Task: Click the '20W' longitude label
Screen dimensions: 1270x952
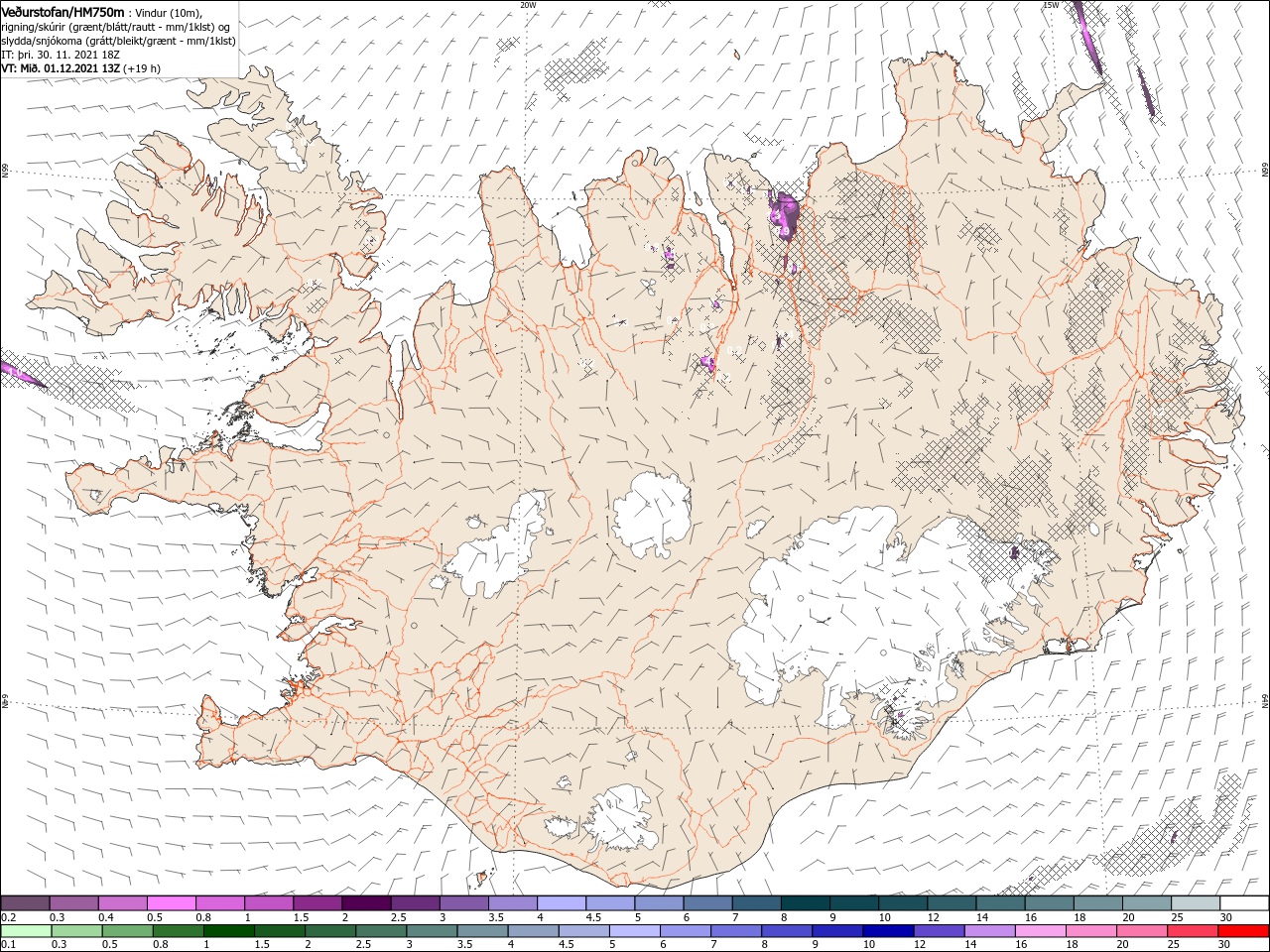Action: coord(528,5)
